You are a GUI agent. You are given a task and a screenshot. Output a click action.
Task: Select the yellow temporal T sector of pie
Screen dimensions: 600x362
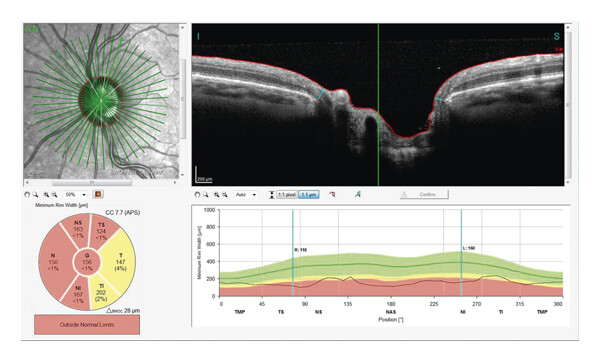120,262
